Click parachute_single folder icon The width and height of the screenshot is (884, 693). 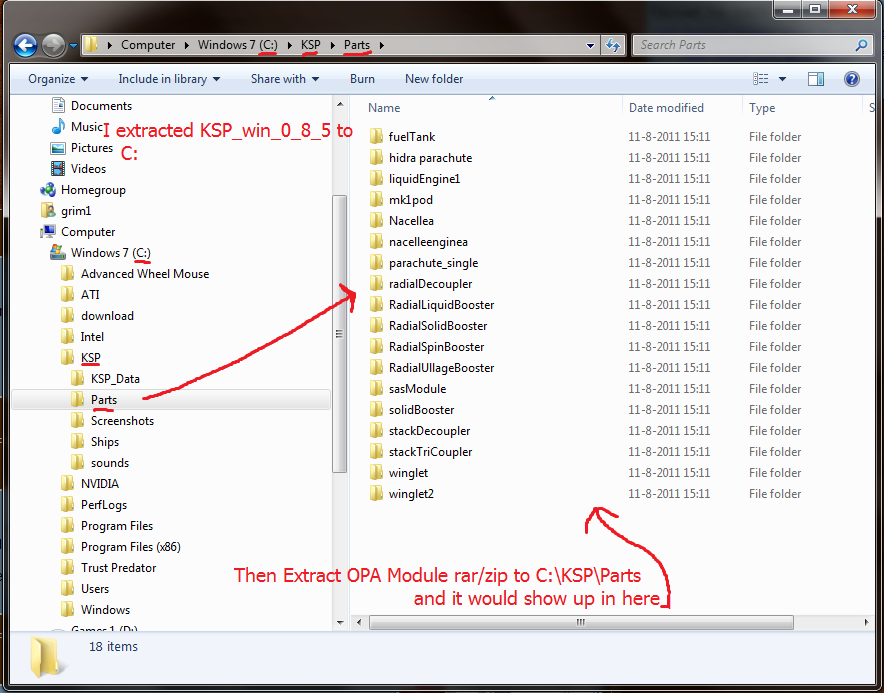[377, 263]
